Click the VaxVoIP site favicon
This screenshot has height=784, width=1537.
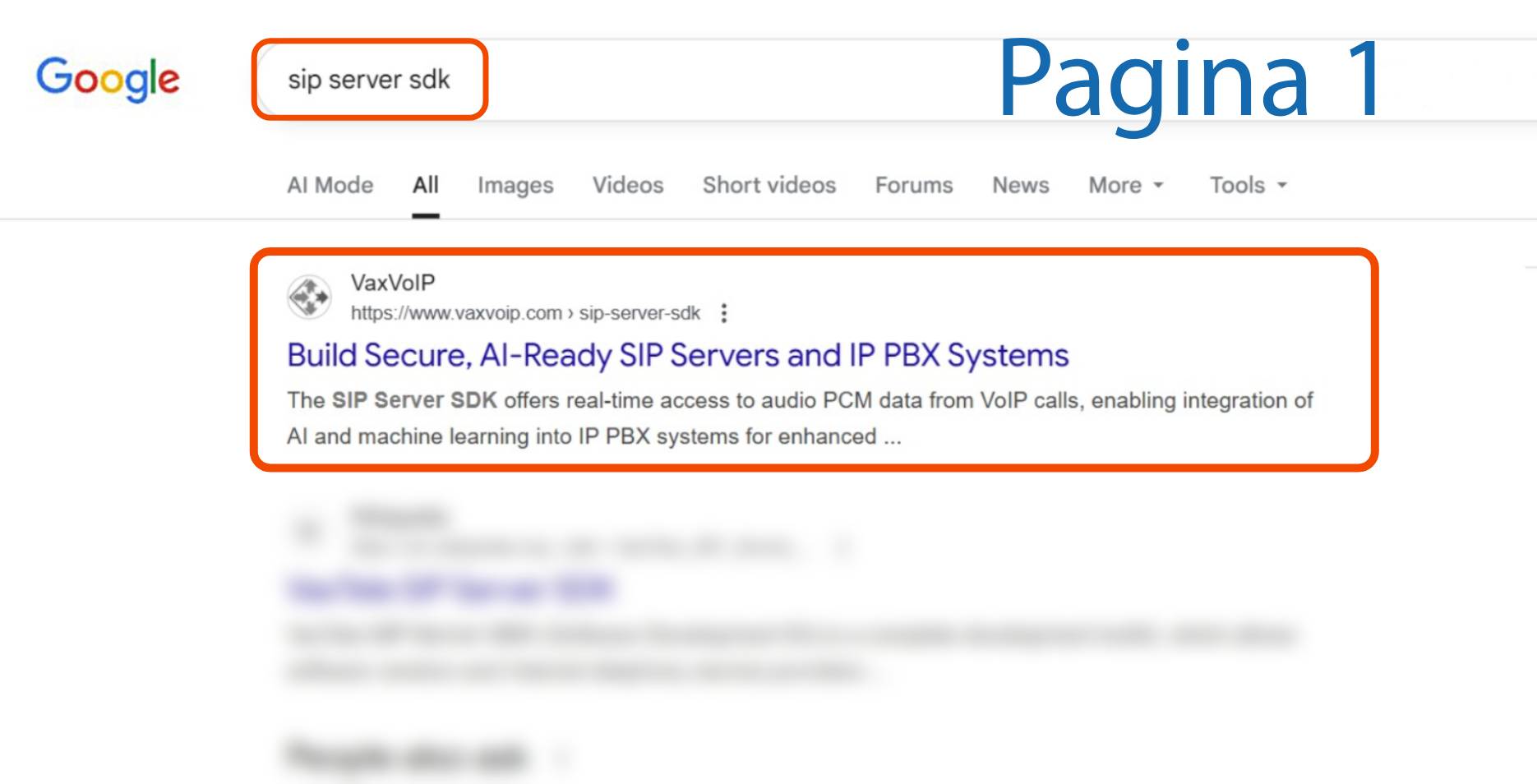tap(309, 297)
